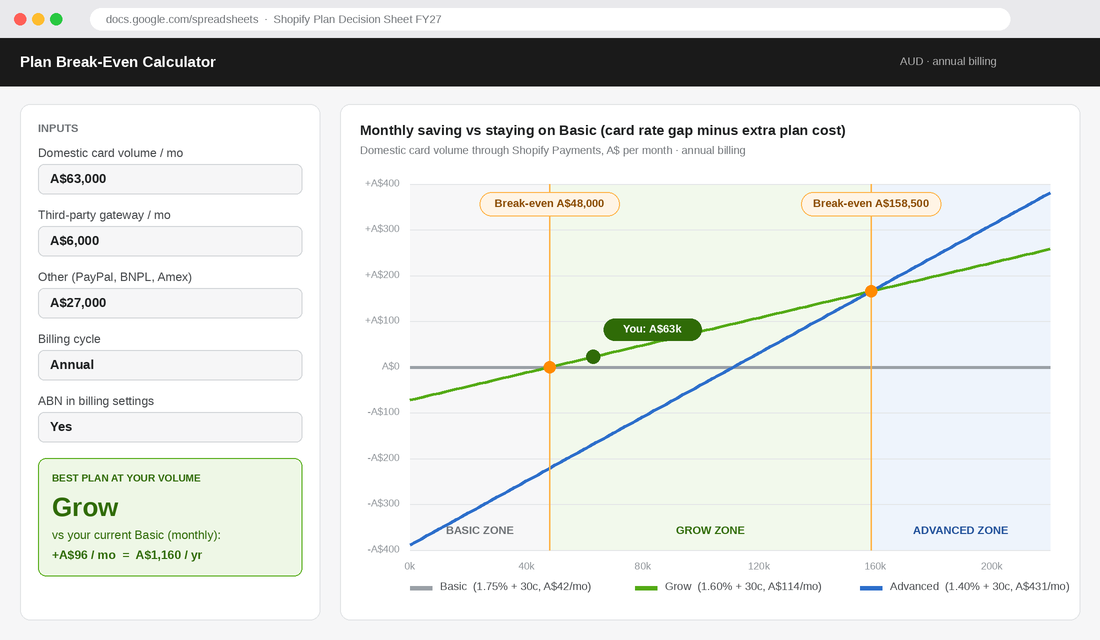This screenshot has height=640, width=1100.
Task: Click the A$0 y-axis label
Action: click(x=391, y=366)
